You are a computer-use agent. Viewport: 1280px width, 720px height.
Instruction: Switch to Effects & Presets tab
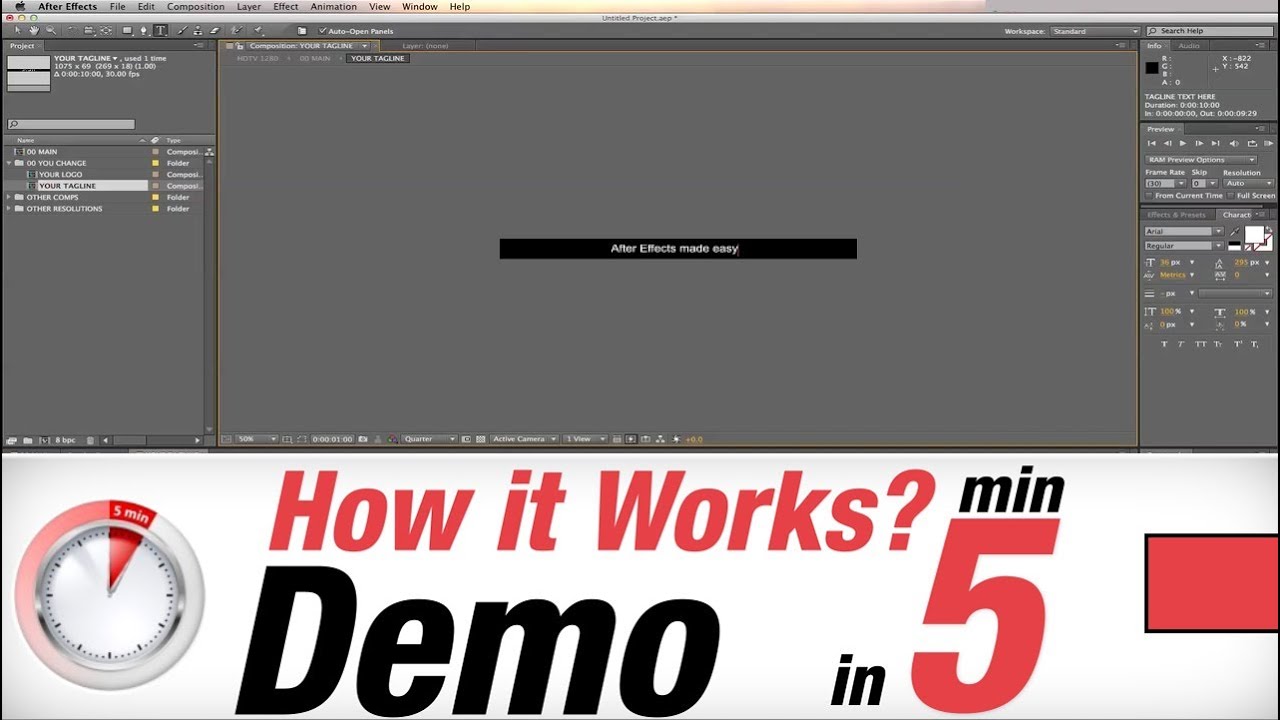point(1176,215)
